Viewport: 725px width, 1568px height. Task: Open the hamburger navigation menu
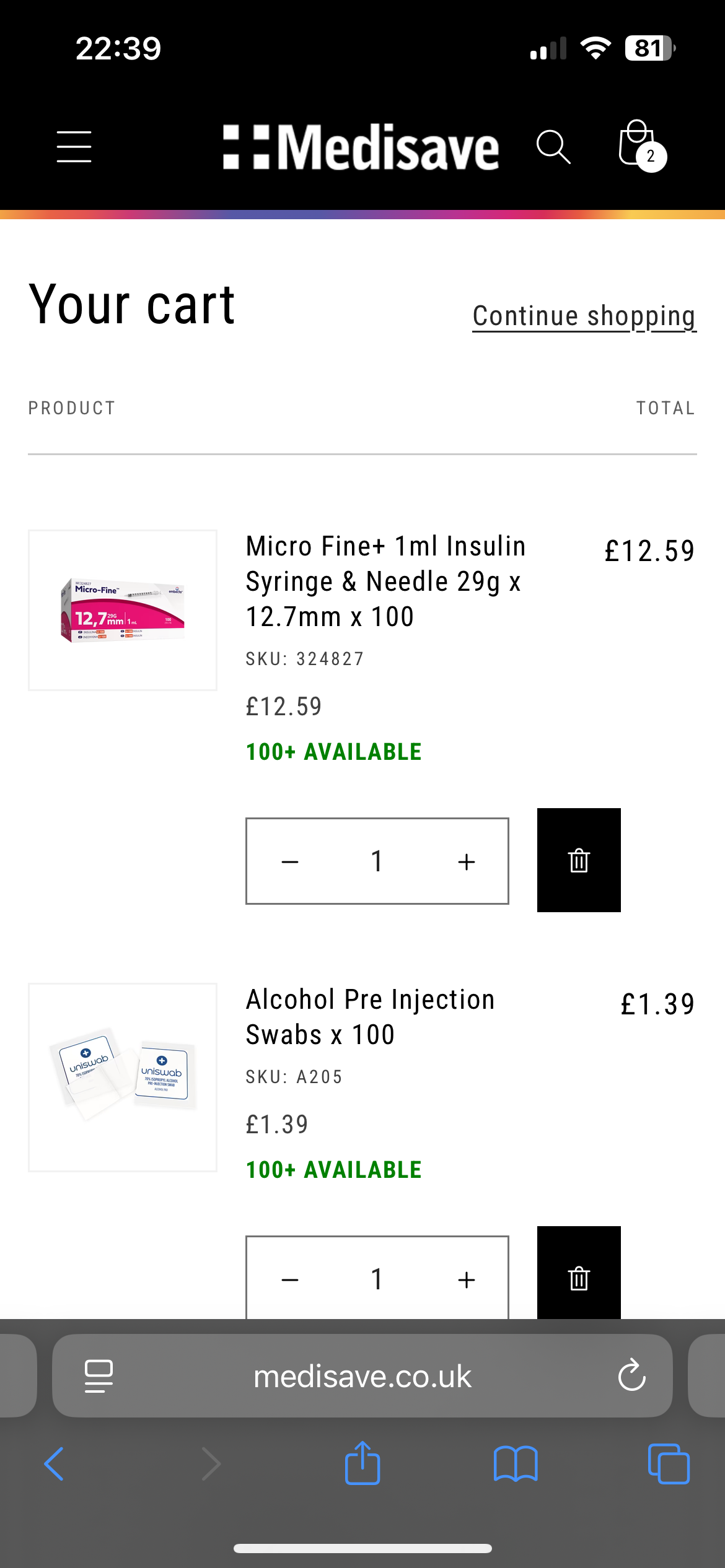click(74, 147)
